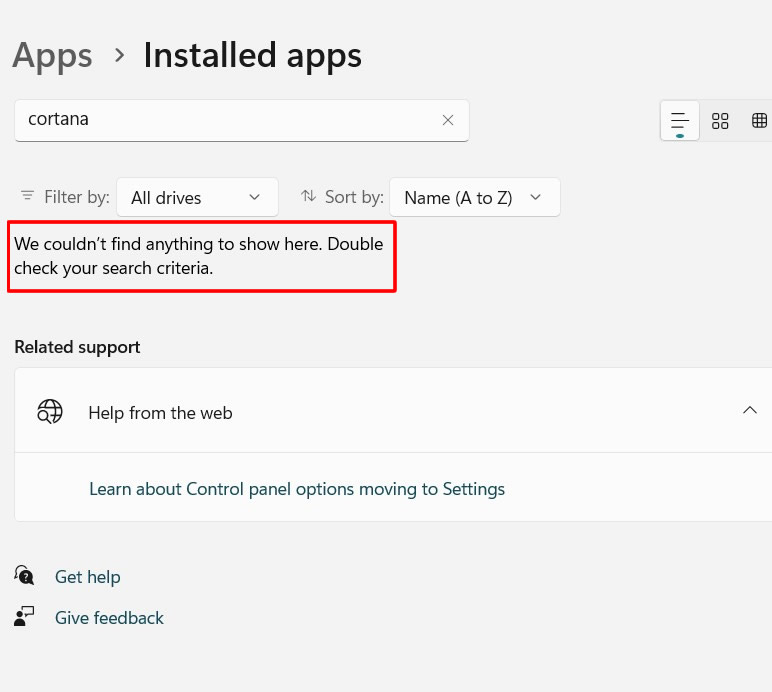
Task: Open the Get help link
Action: [87, 577]
